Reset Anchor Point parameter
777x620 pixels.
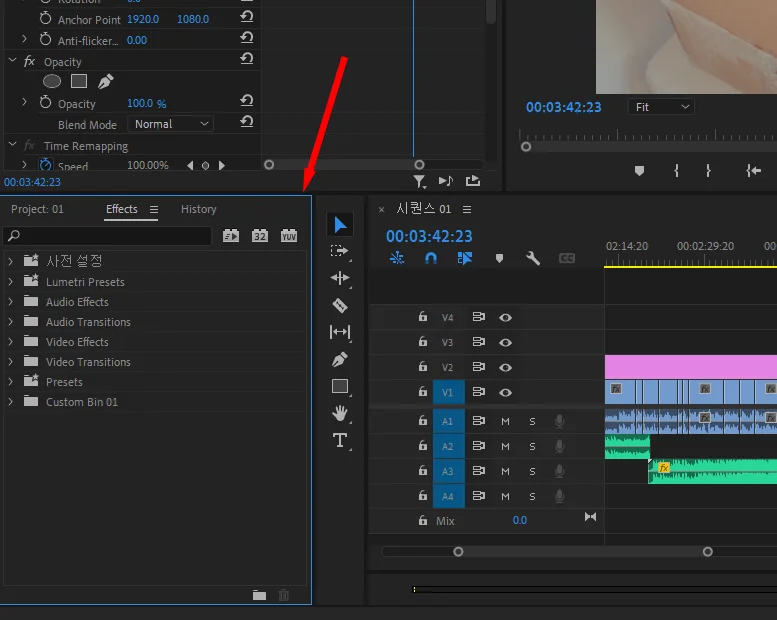(247, 17)
